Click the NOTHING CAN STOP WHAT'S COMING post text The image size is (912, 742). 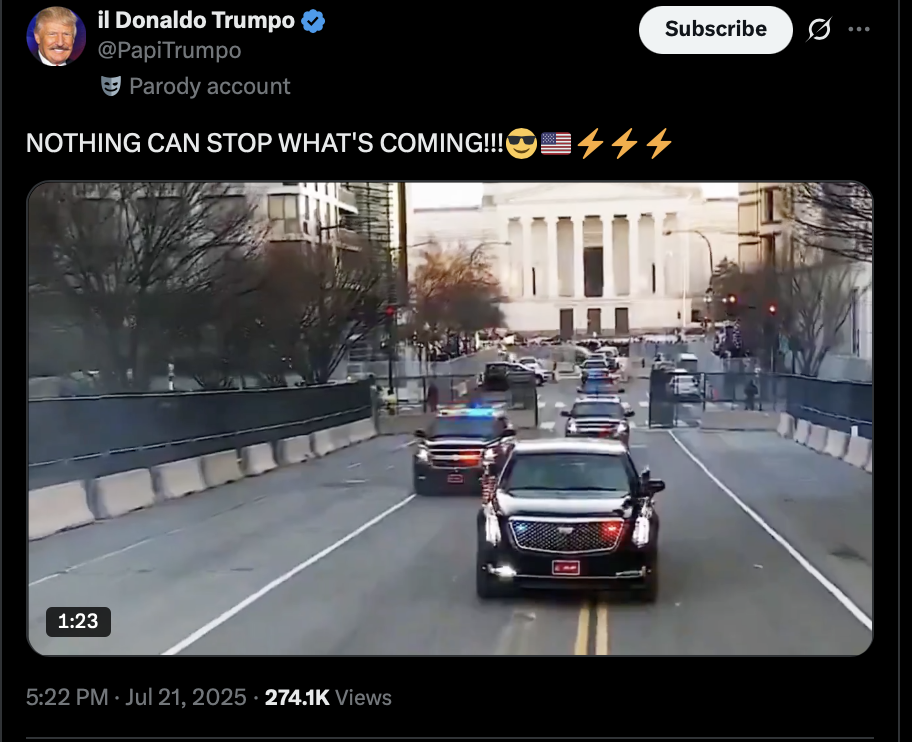[x=265, y=143]
